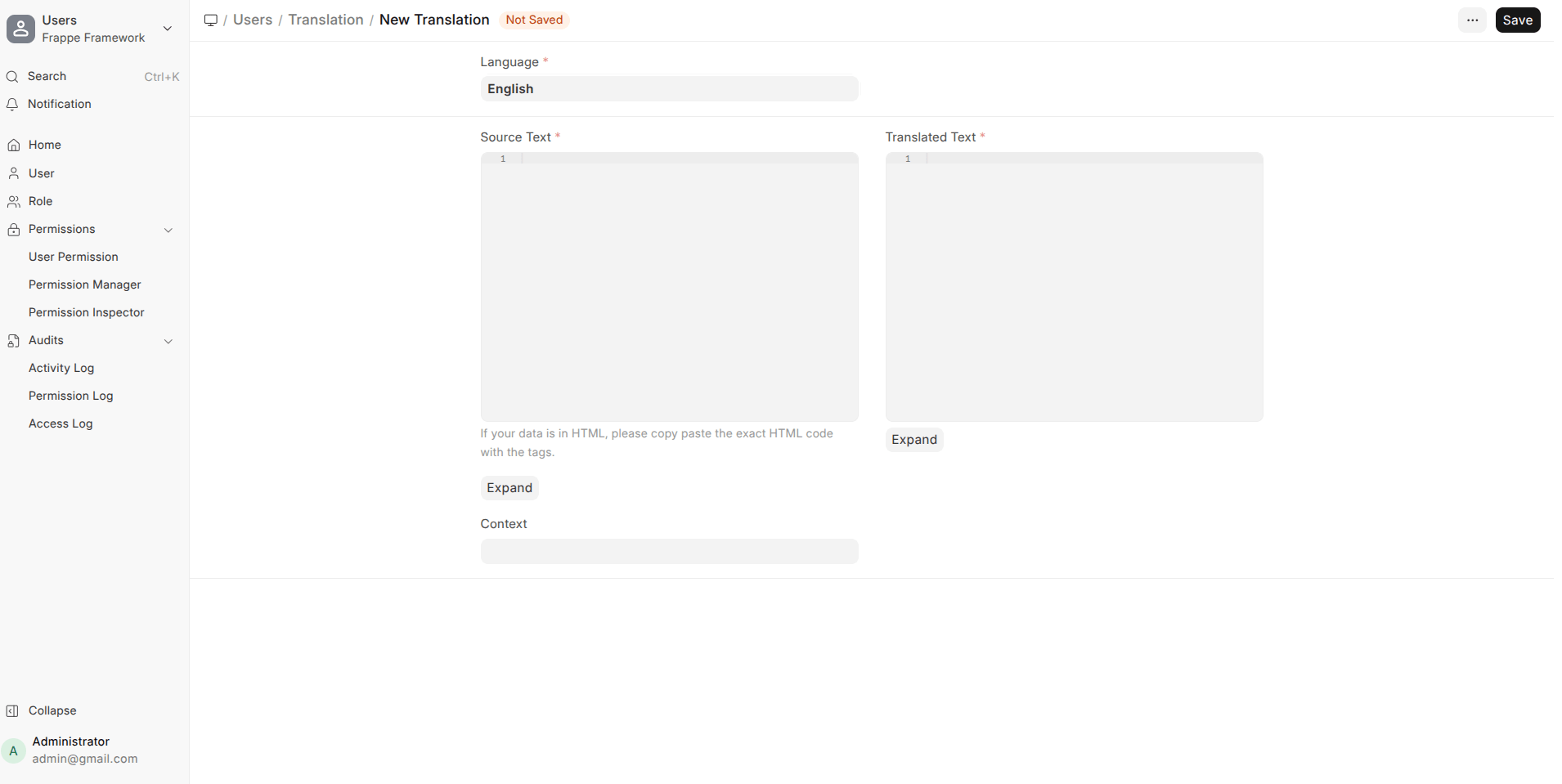This screenshot has width=1562, height=784.
Task: Click the Notification bell icon
Action: (12, 105)
